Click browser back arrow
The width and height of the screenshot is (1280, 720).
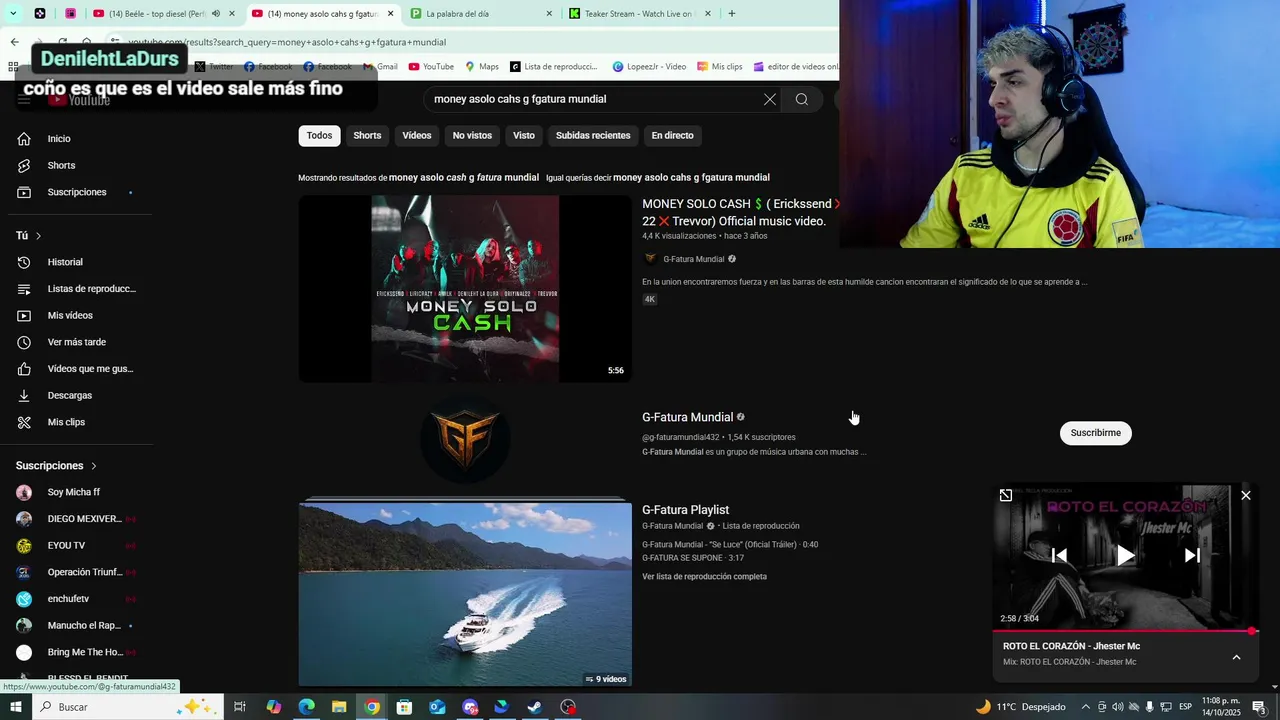(x=14, y=42)
